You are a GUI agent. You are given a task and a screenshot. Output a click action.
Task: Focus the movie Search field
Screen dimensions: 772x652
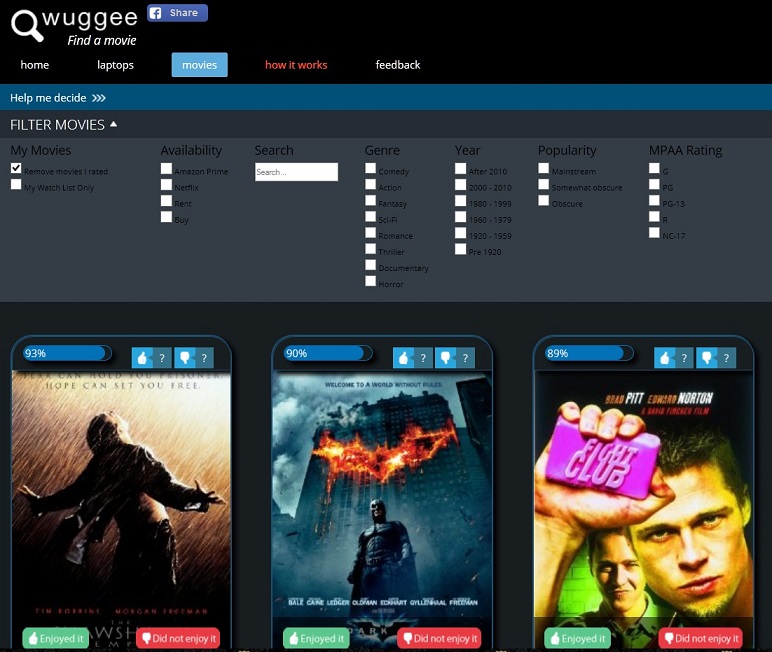point(296,172)
